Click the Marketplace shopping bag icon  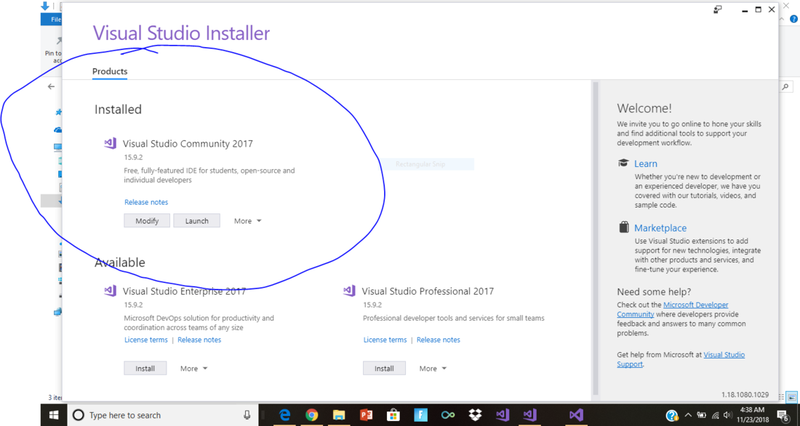click(x=623, y=227)
